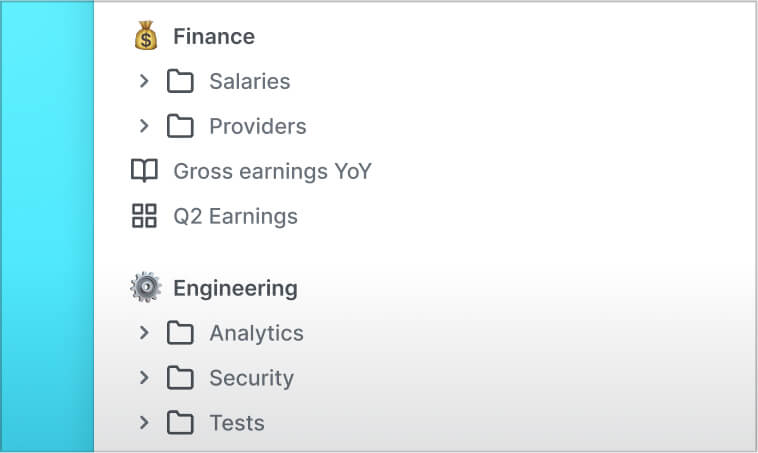Click the folder icon next to Salaries
Image resolution: width=758 pixels, height=453 pixels.
180,81
